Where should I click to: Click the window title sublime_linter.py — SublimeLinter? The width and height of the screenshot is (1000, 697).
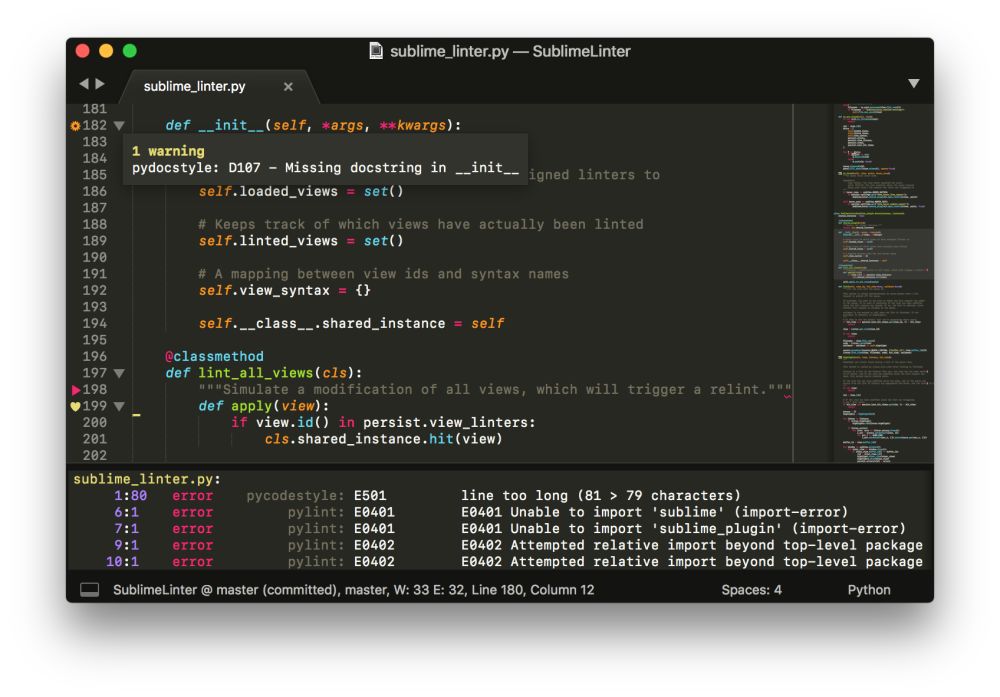[x=510, y=51]
